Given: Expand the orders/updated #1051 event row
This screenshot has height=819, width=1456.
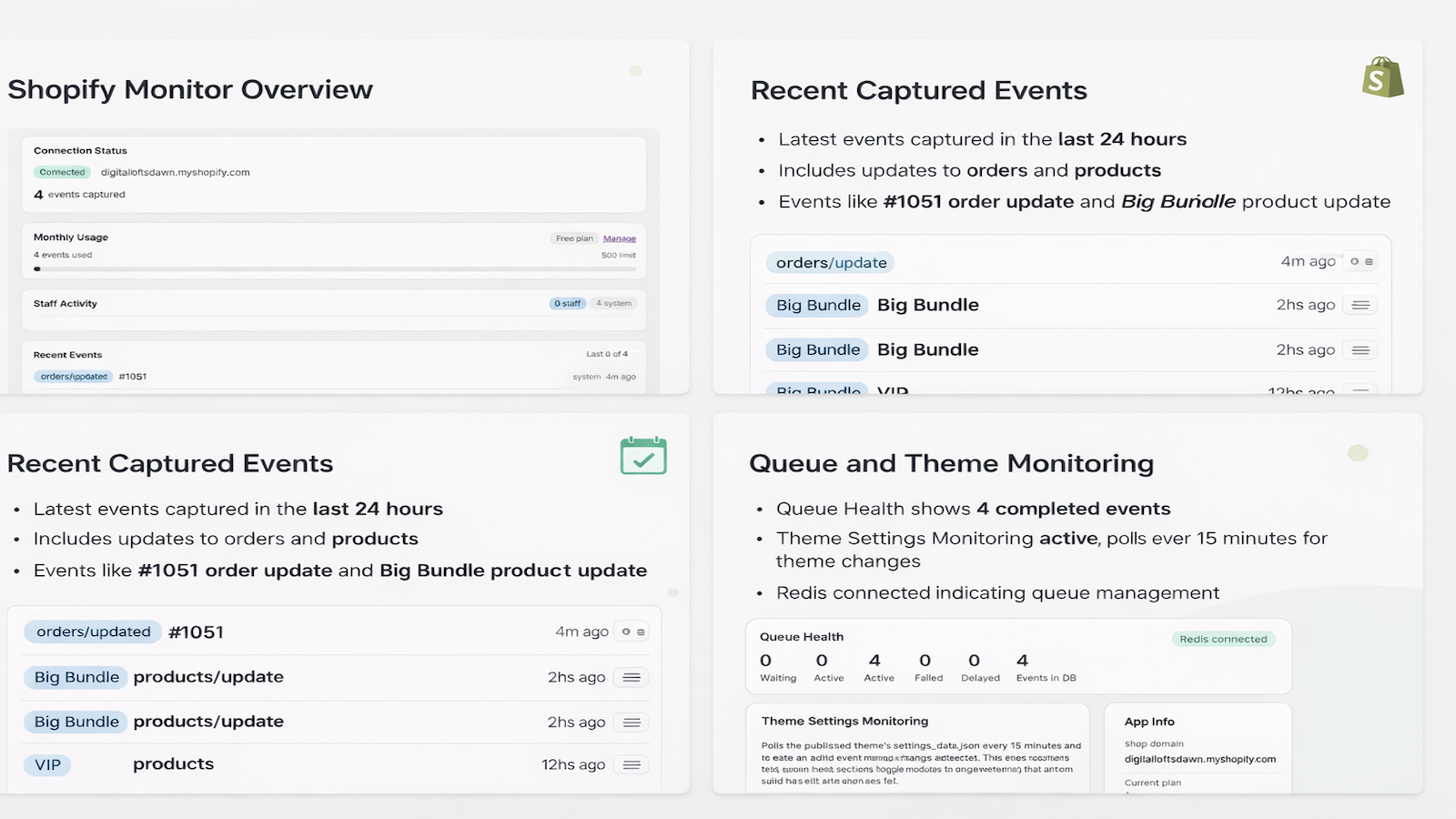Looking at the screenshot, I should [336, 632].
